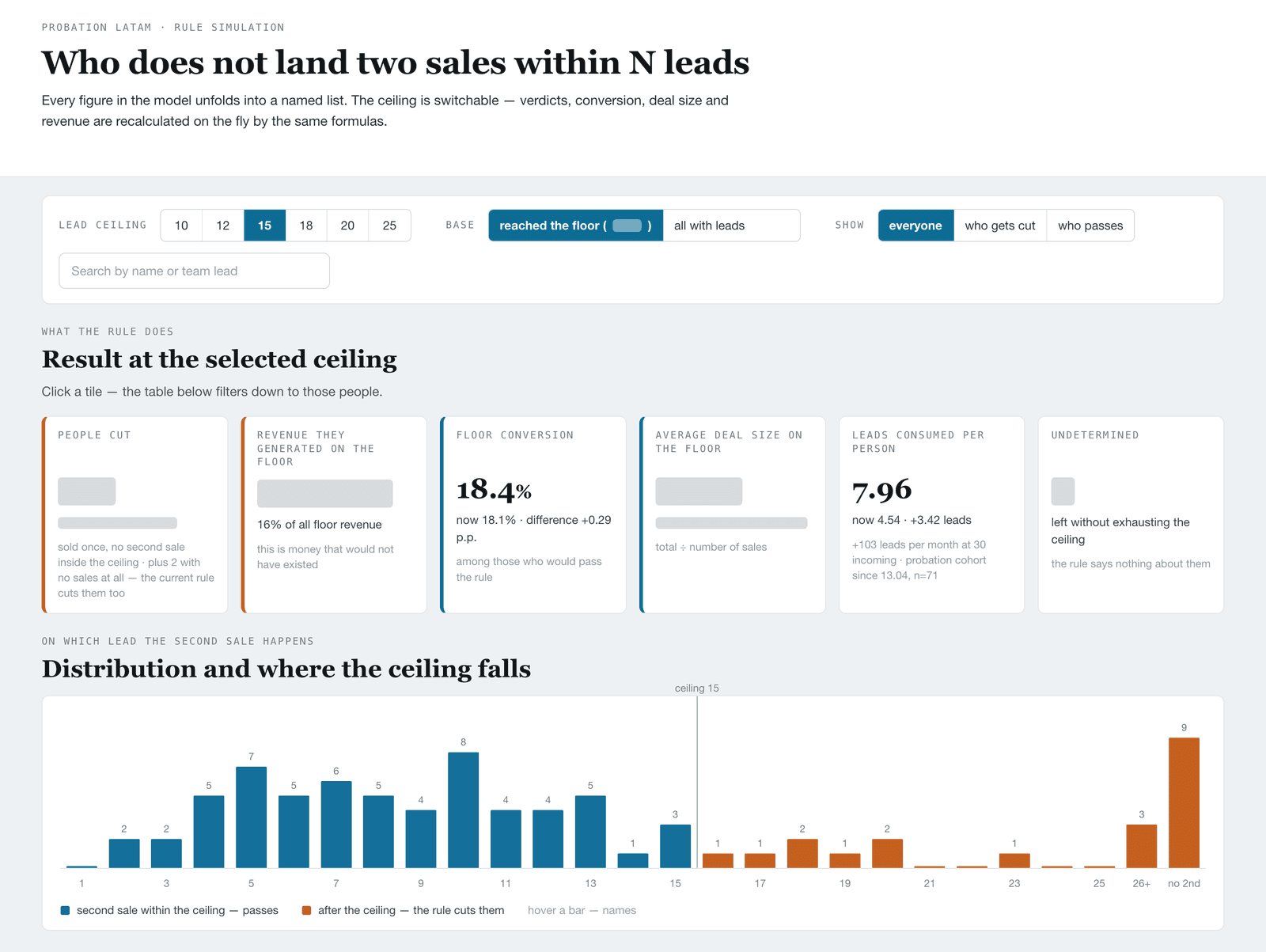Select the 'no 2nd' bar showing 9

tap(1184, 802)
